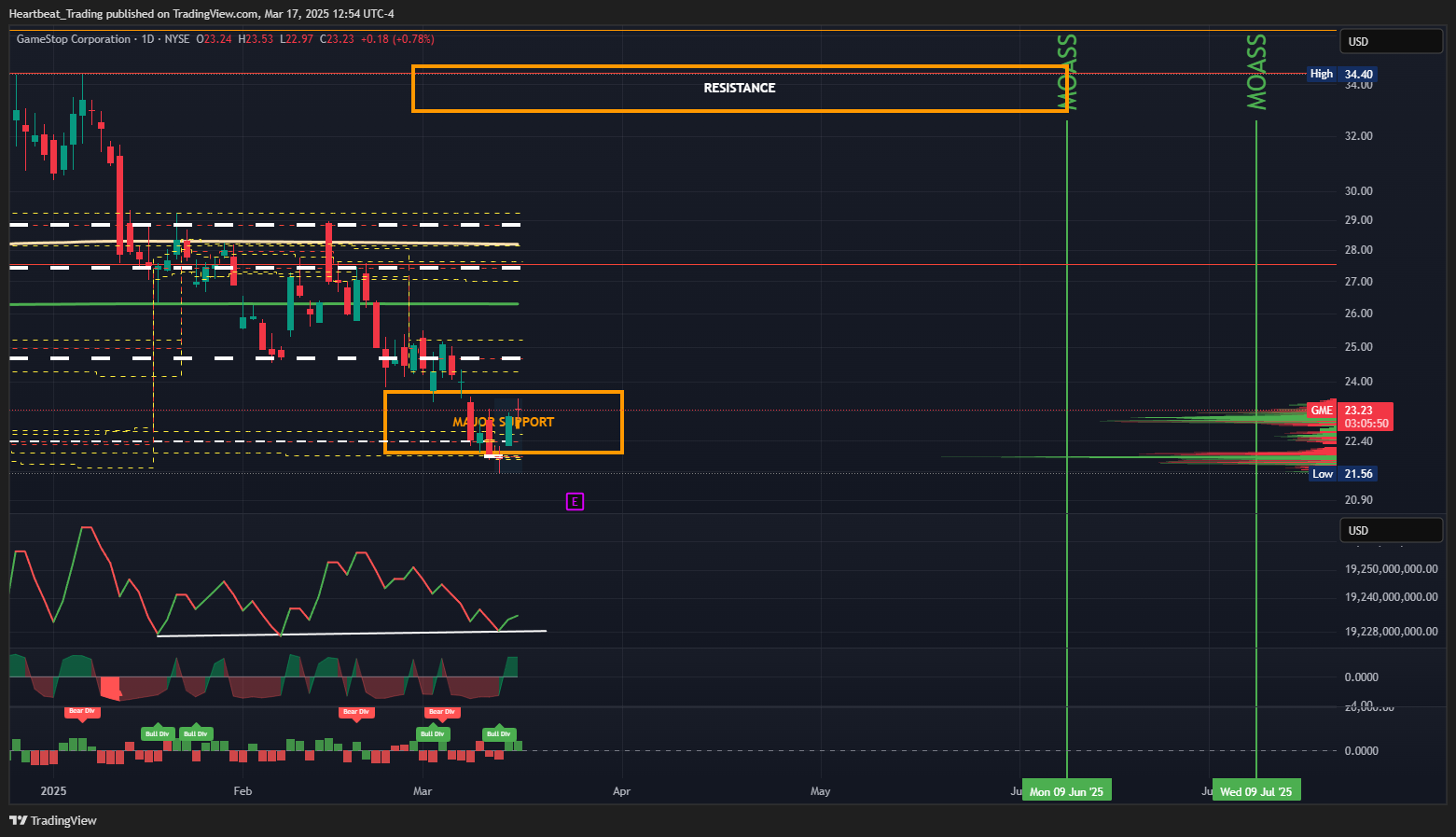Click the 2025 time axis label
This screenshot has height=837, width=1456.
pyautogui.click(x=53, y=791)
